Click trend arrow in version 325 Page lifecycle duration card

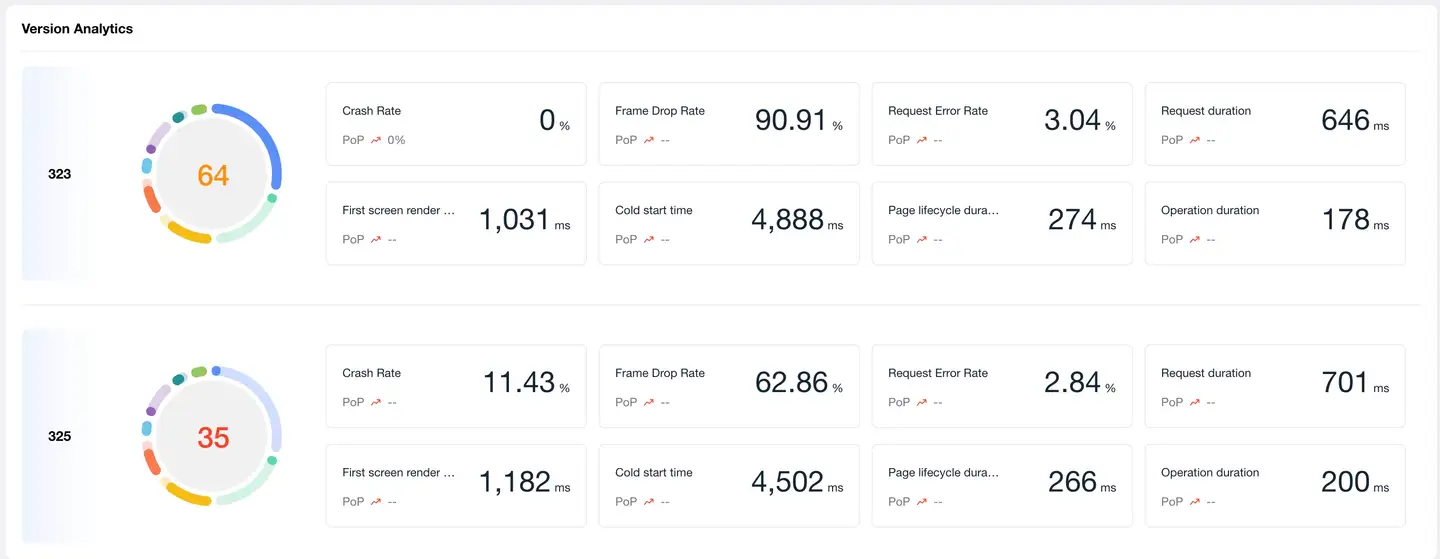[x=922, y=502]
